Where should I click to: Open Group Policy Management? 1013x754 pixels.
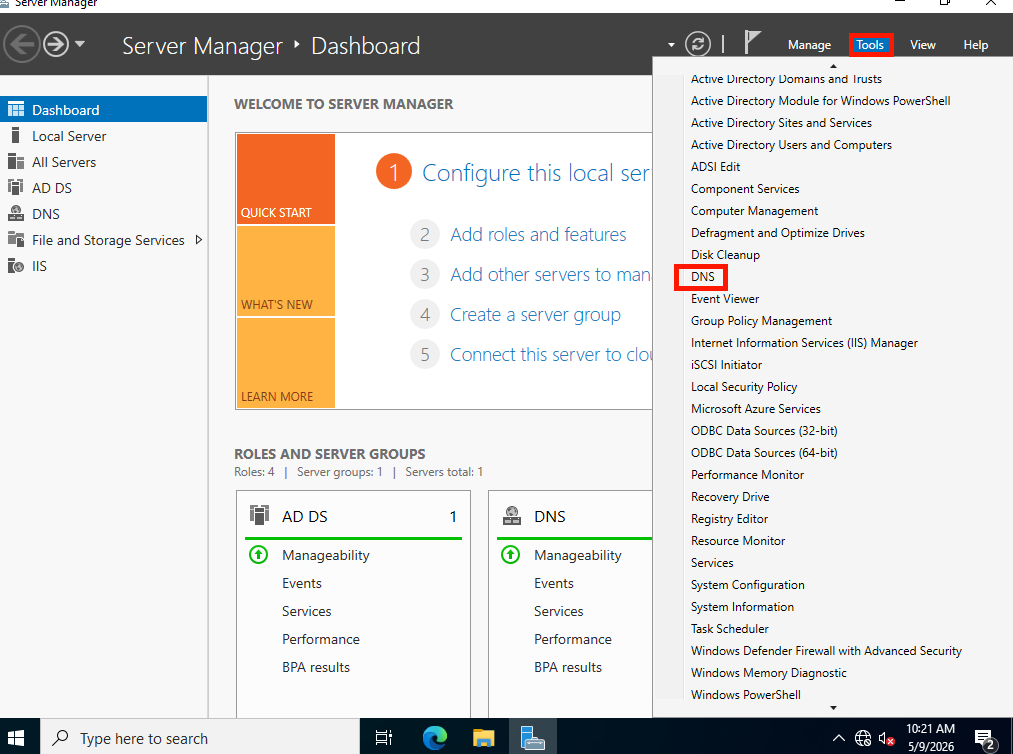(x=761, y=320)
